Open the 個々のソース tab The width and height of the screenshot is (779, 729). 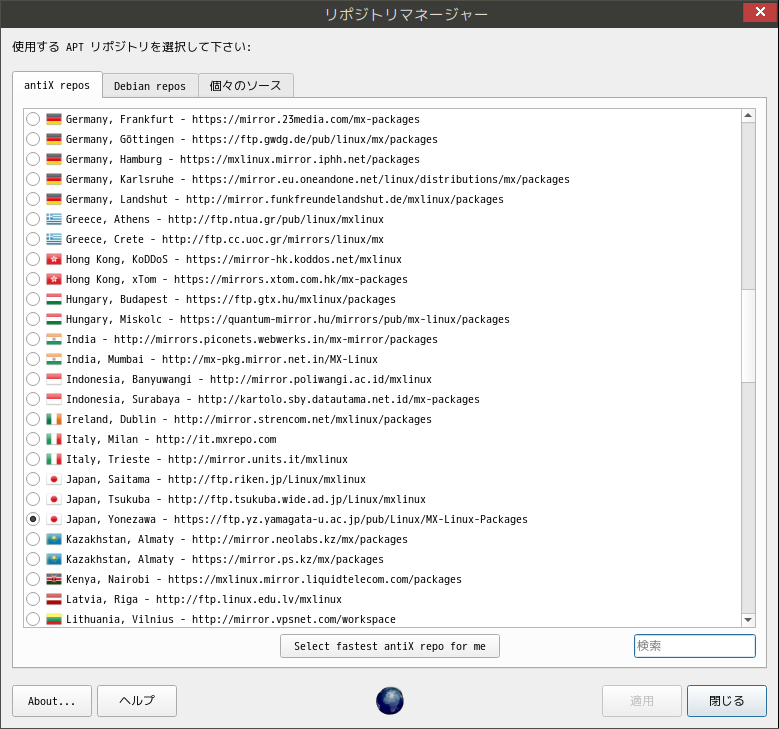pyautogui.click(x=245, y=86)
